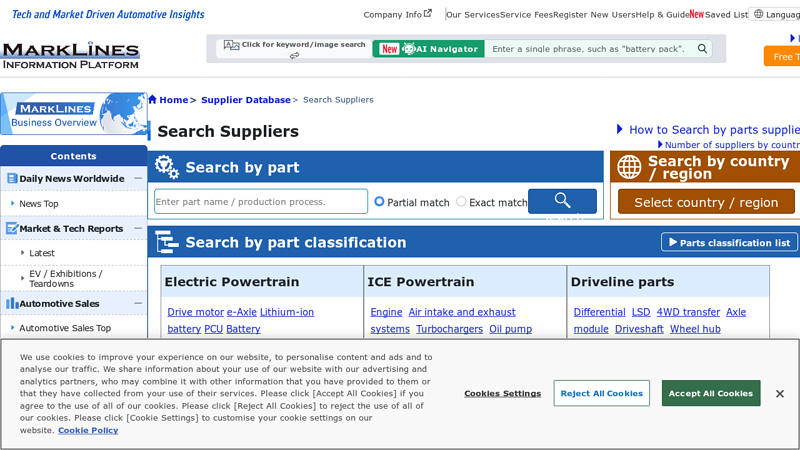This screenshot has width=800, height=450.
Task: Click the Market & Tech Reports icon
Action: (x=12, y=229)
